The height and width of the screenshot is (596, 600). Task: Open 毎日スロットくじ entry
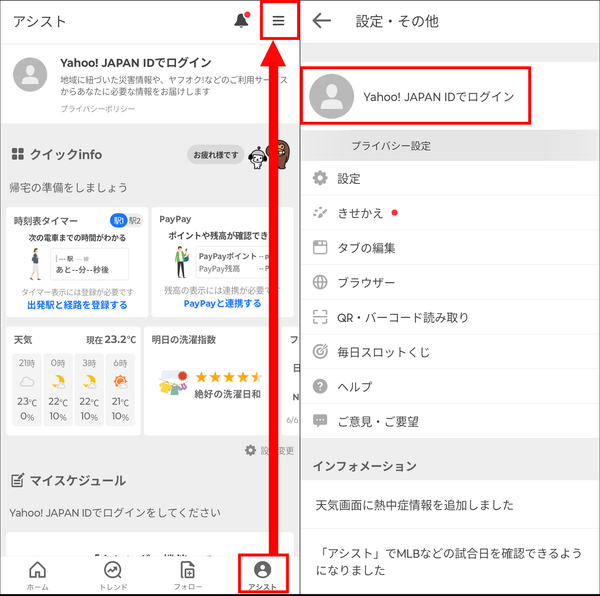click(450, 352)
